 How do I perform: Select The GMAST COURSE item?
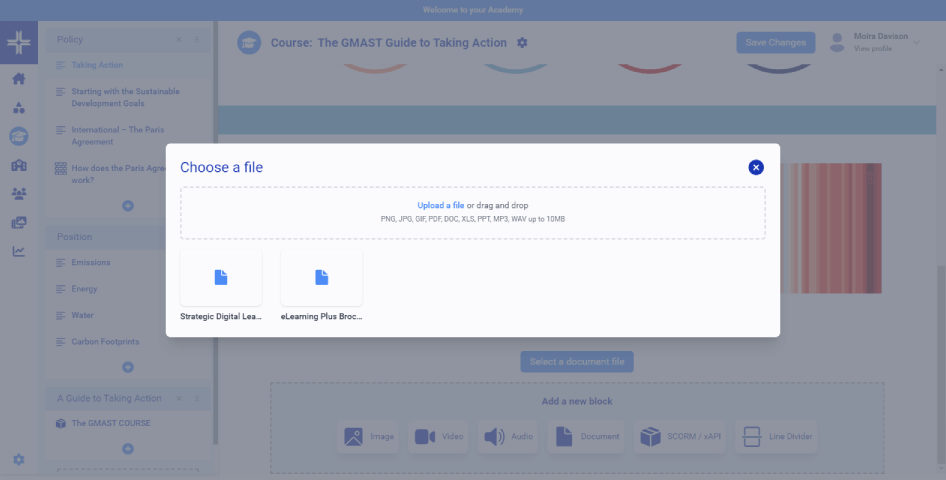(110, 423)
